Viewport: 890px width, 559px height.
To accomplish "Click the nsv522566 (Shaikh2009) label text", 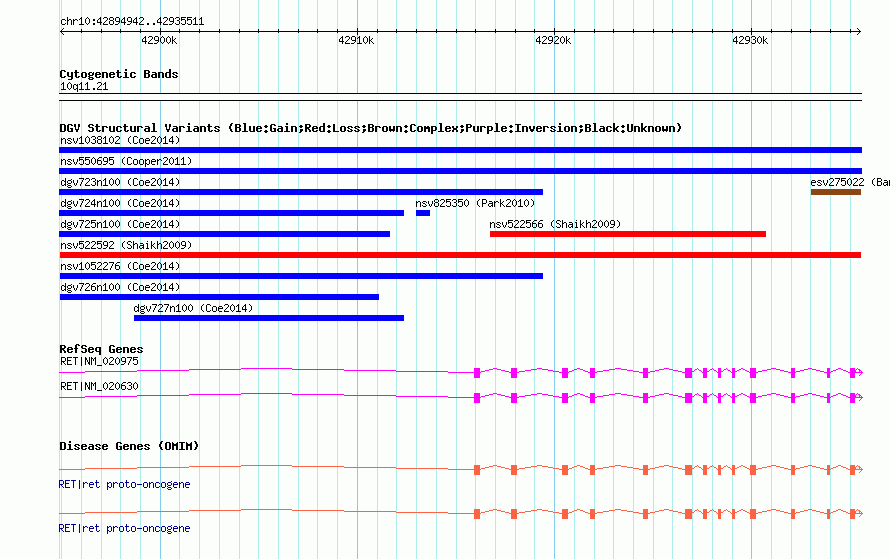I will pos(555,224).
